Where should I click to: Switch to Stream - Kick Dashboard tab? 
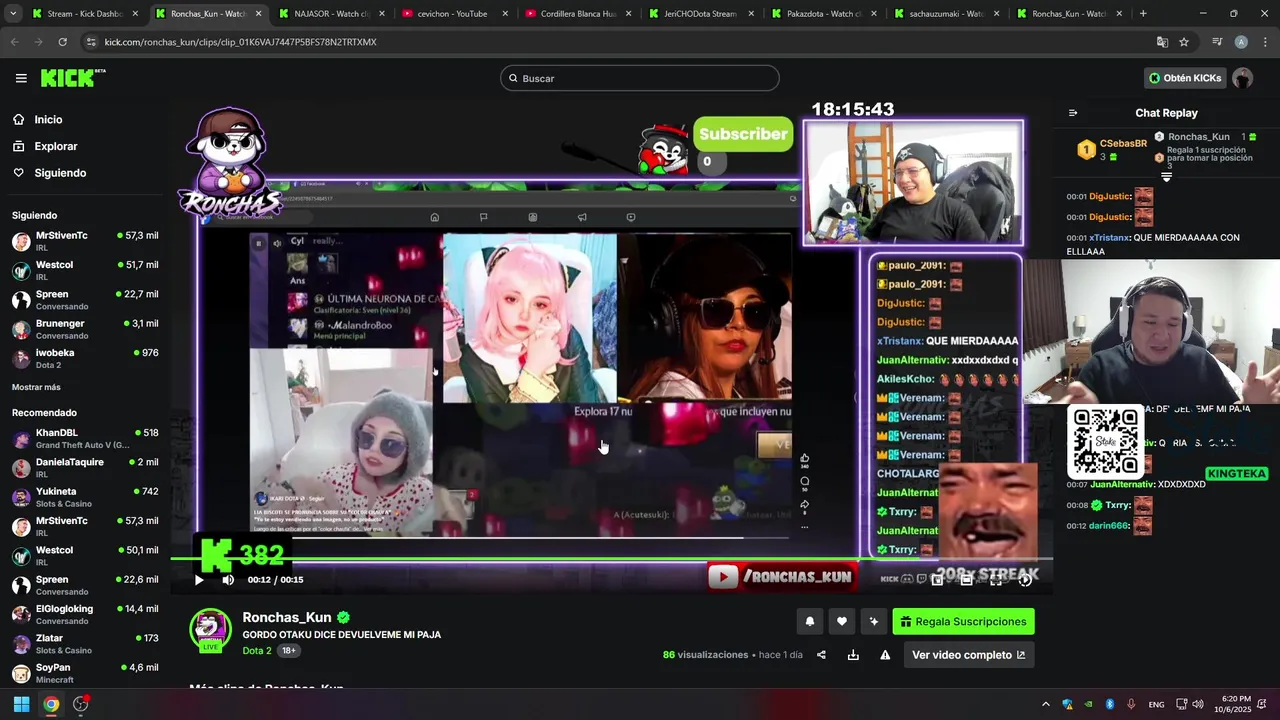pos(86,14)
